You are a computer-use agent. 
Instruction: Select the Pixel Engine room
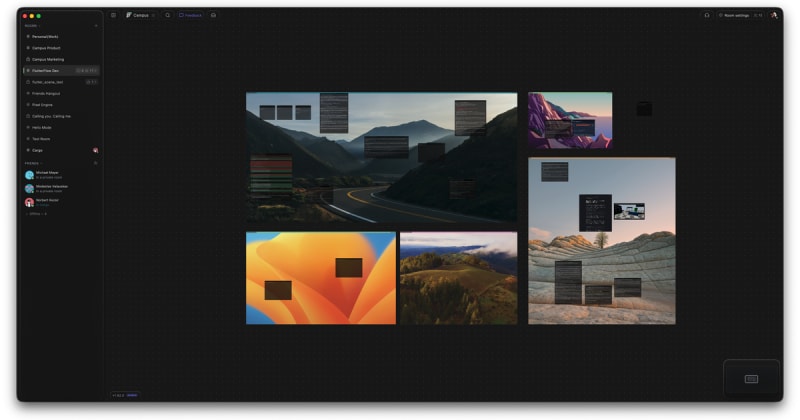(61, 105)
